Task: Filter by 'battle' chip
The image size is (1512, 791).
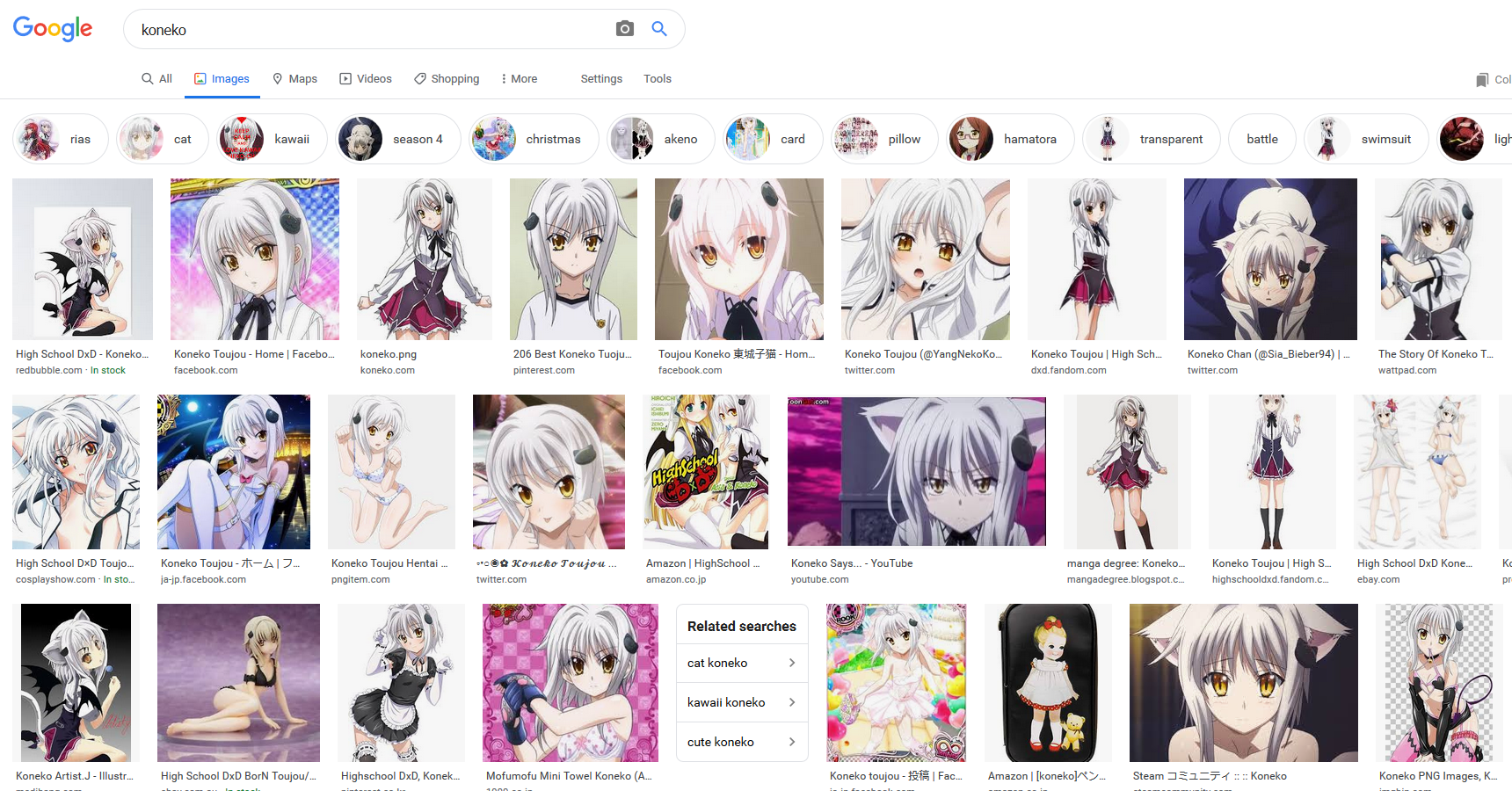Action: [1262, 139]
